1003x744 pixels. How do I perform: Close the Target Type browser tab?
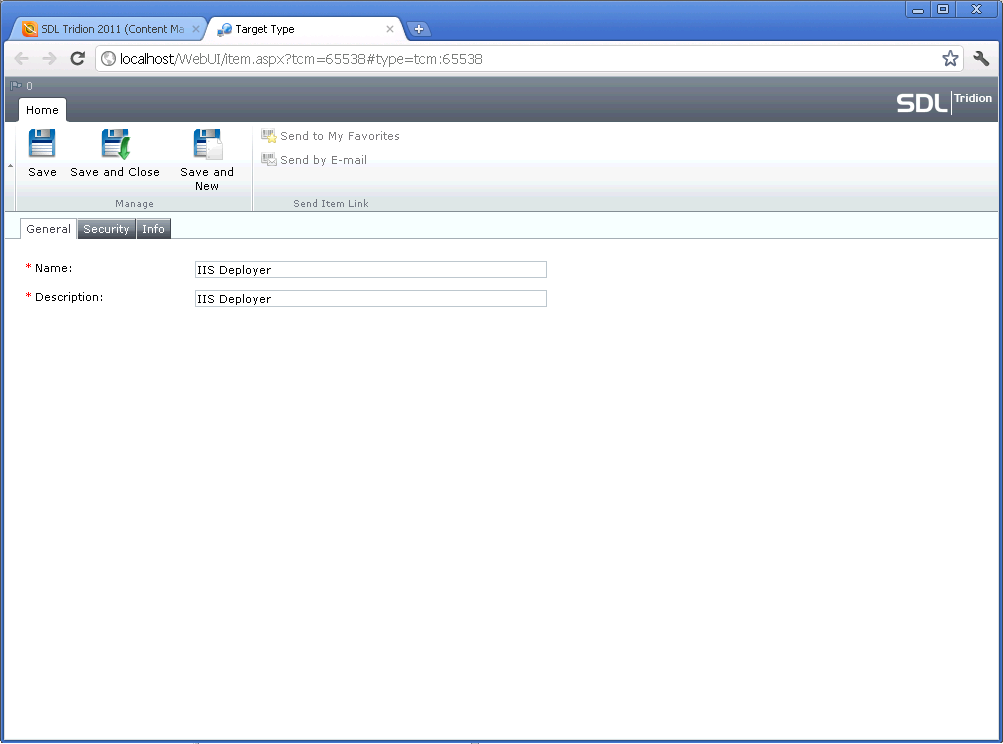click(x=390, y=29)
